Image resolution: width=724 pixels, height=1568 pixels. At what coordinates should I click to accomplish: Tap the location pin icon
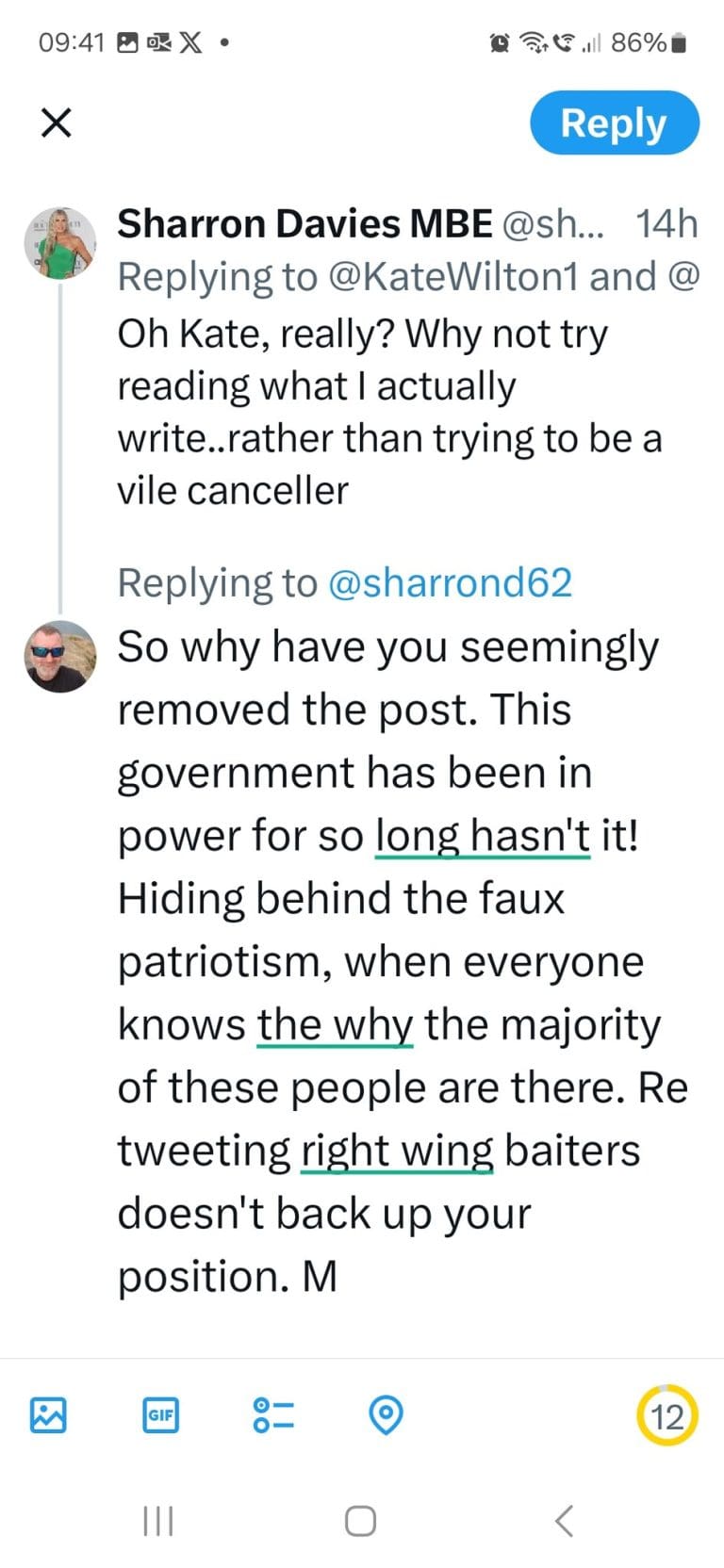tap(386, 1413)
